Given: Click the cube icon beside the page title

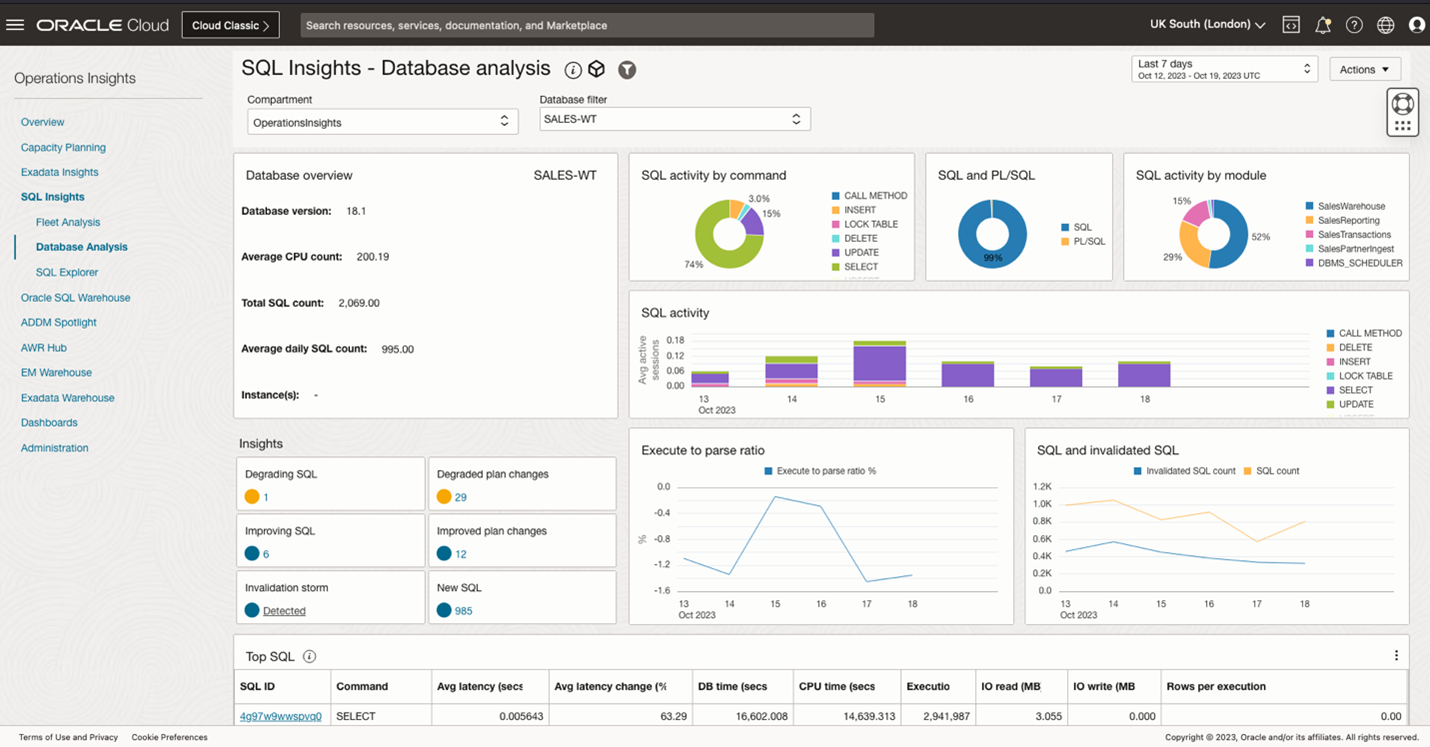Looking at the screenshot, I should (x=596, y=69).
